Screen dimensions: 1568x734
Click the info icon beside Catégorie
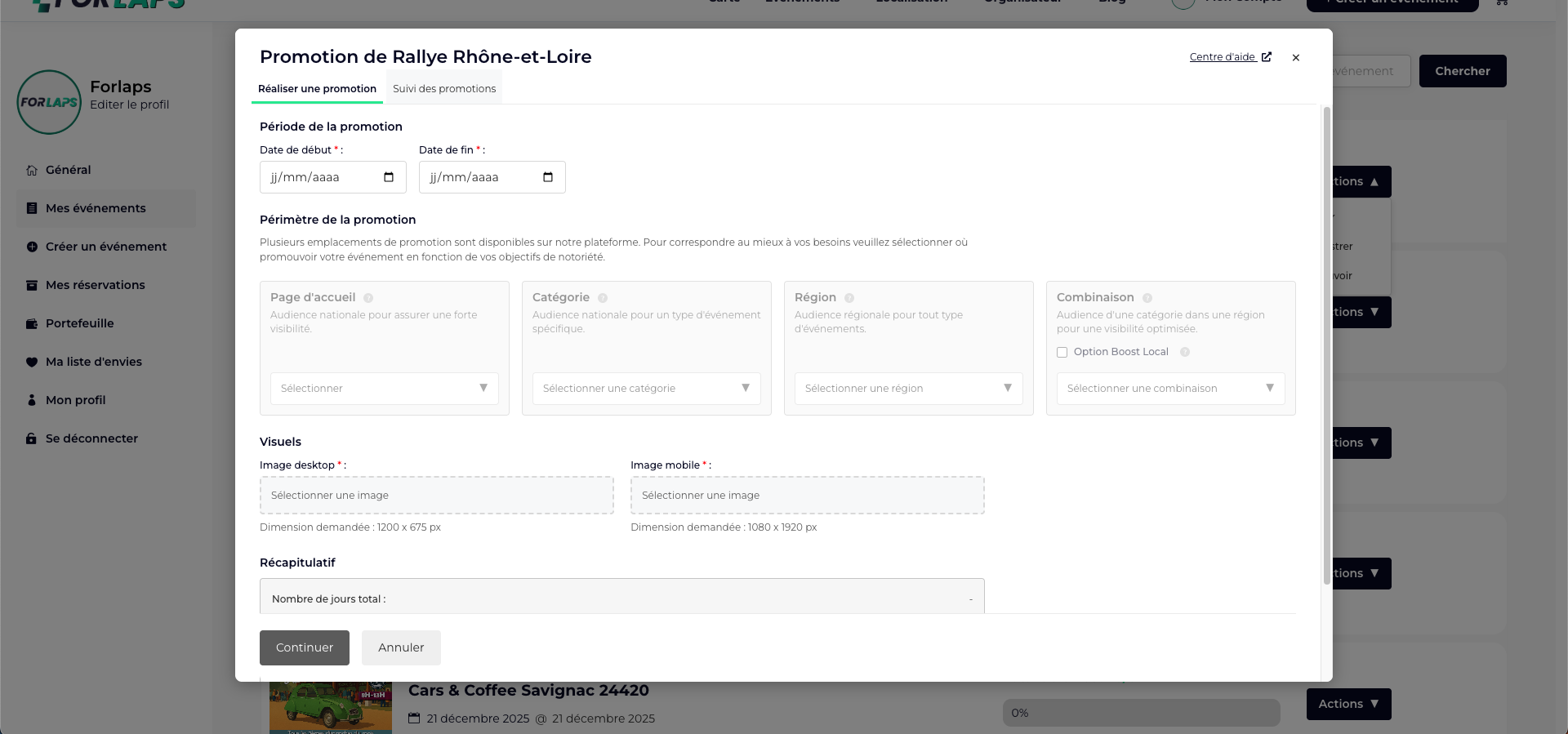pyautogui.click(x=603, y=298)
